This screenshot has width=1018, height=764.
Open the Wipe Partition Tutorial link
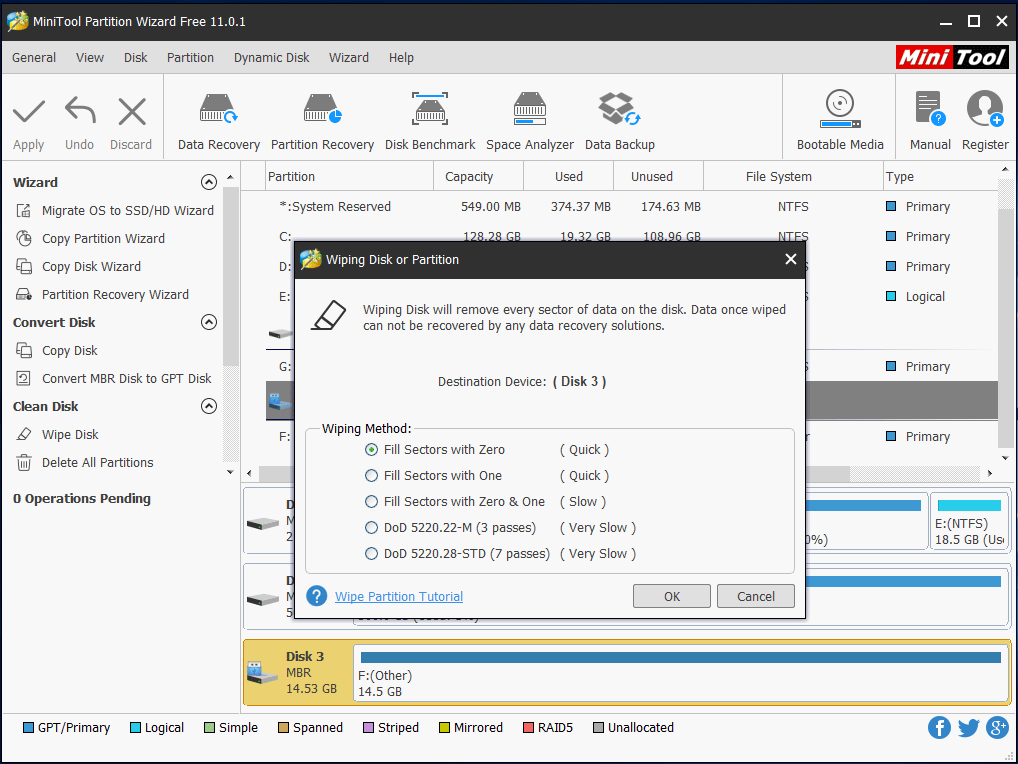[399, 597]
